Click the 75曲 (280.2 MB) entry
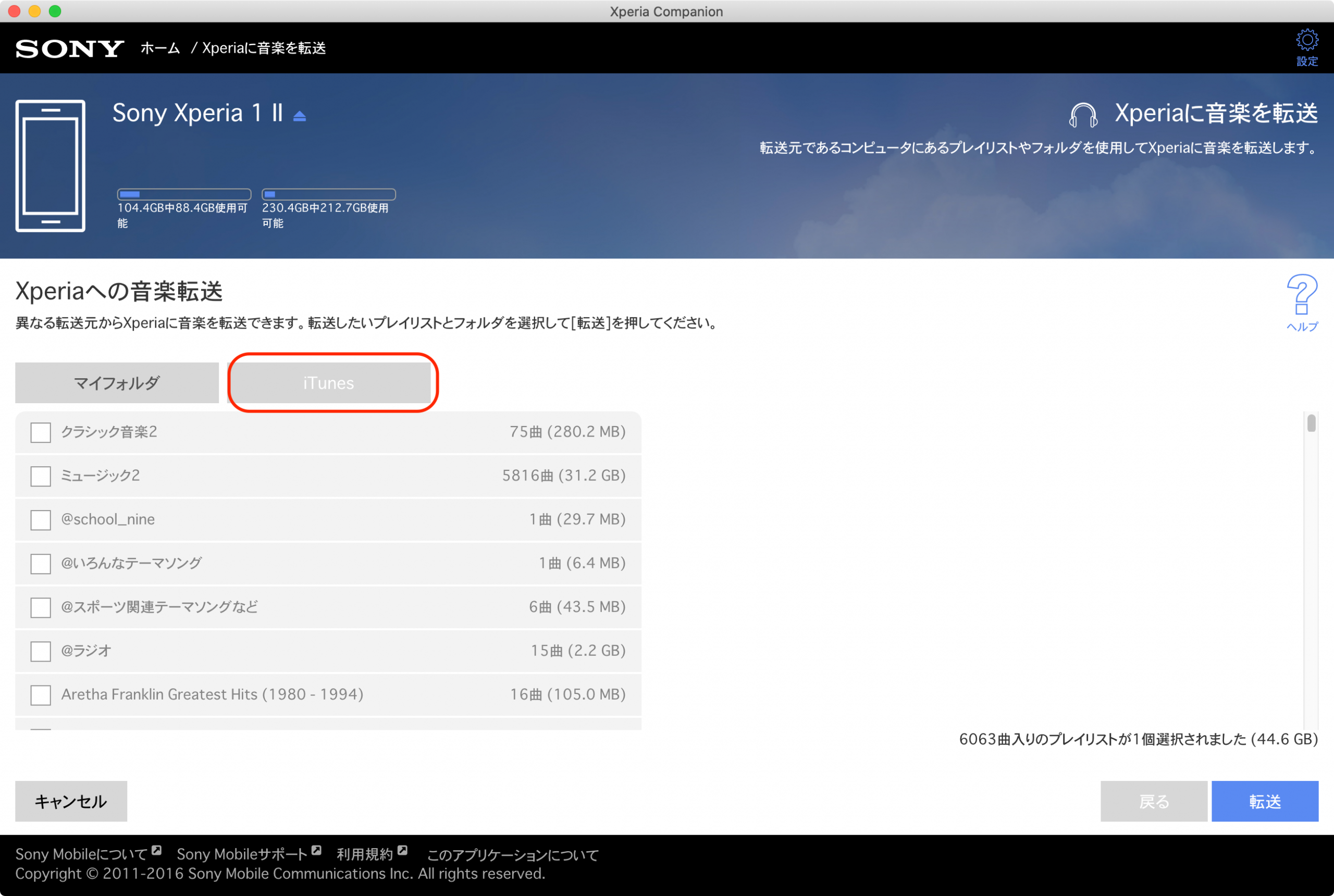The width and height of the screenshot is (1334, 896). [x=567, y=431]
